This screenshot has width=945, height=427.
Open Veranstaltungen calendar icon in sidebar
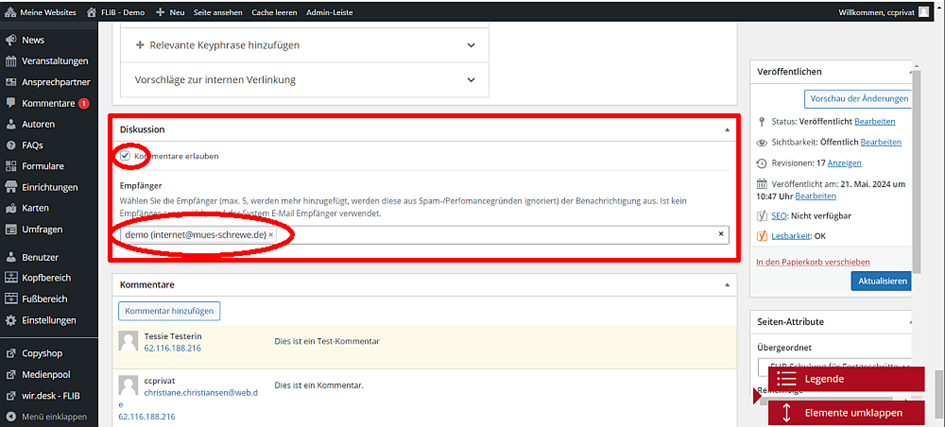[x=11, y=61]
